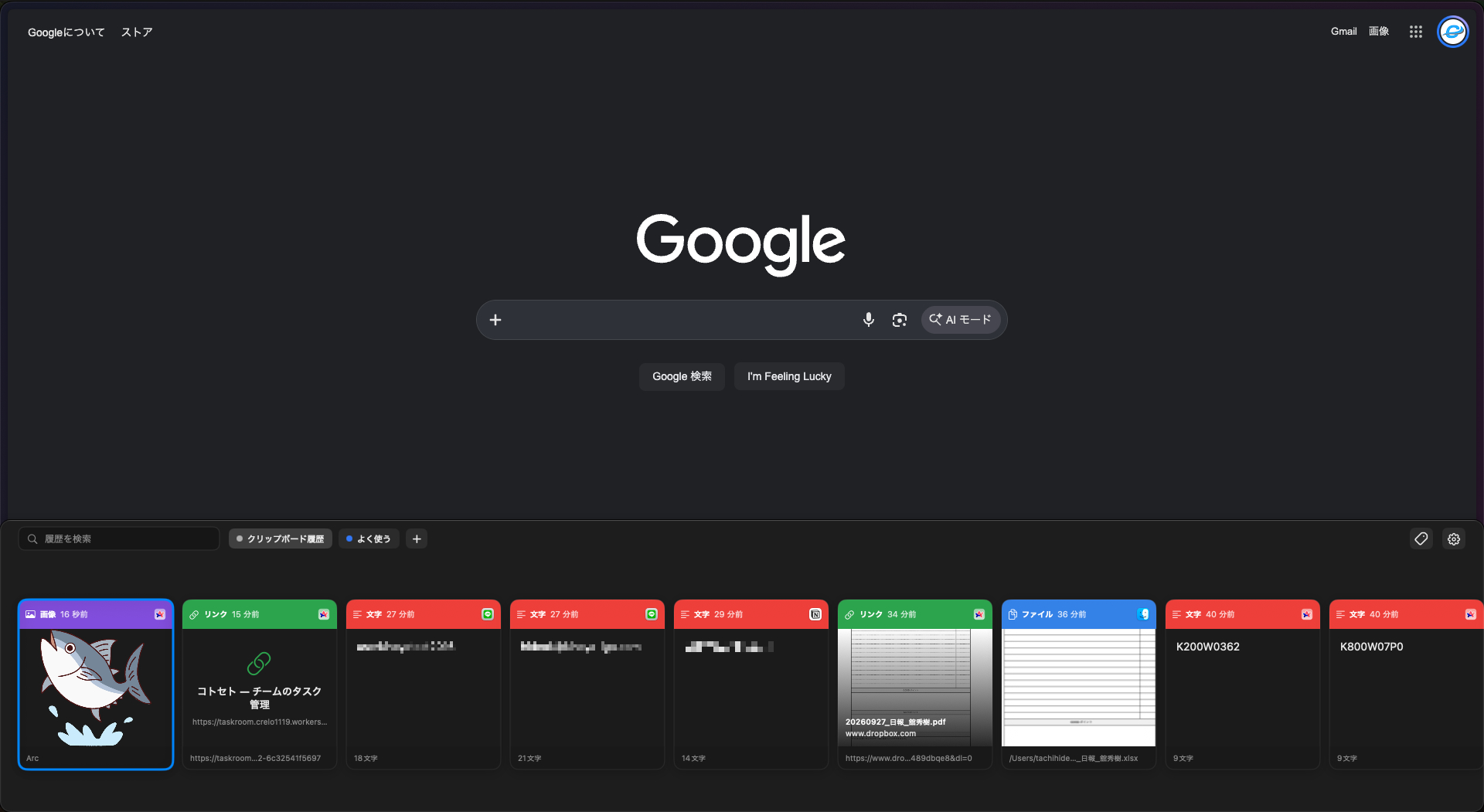
Task: Click the LINE icon on the 18文字 card
Action: pyautogui.click(x=488, y=614)
